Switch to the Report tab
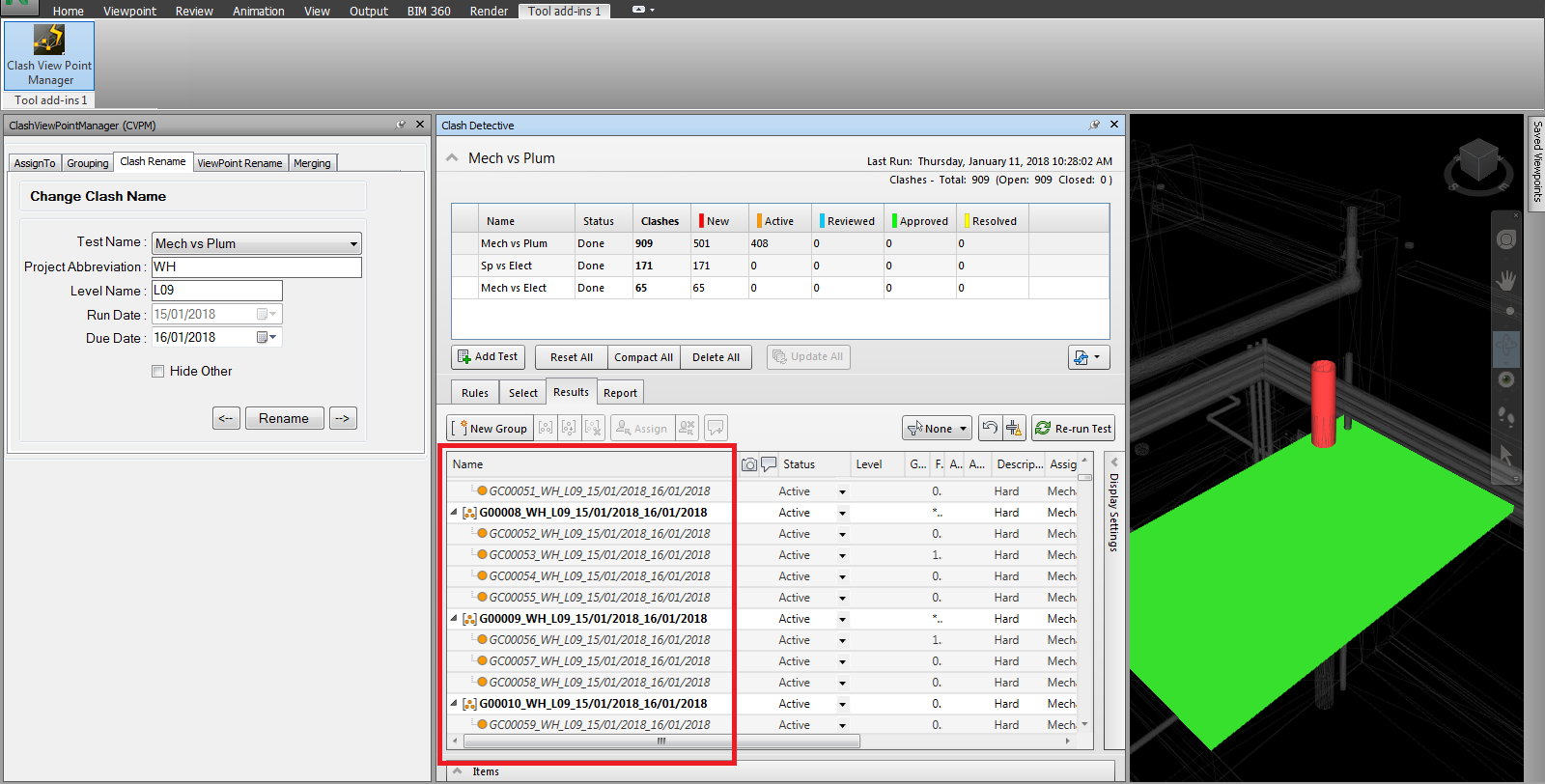Image resolution: width=1545 pixels, height=784 pixels. tap(620, 393)
